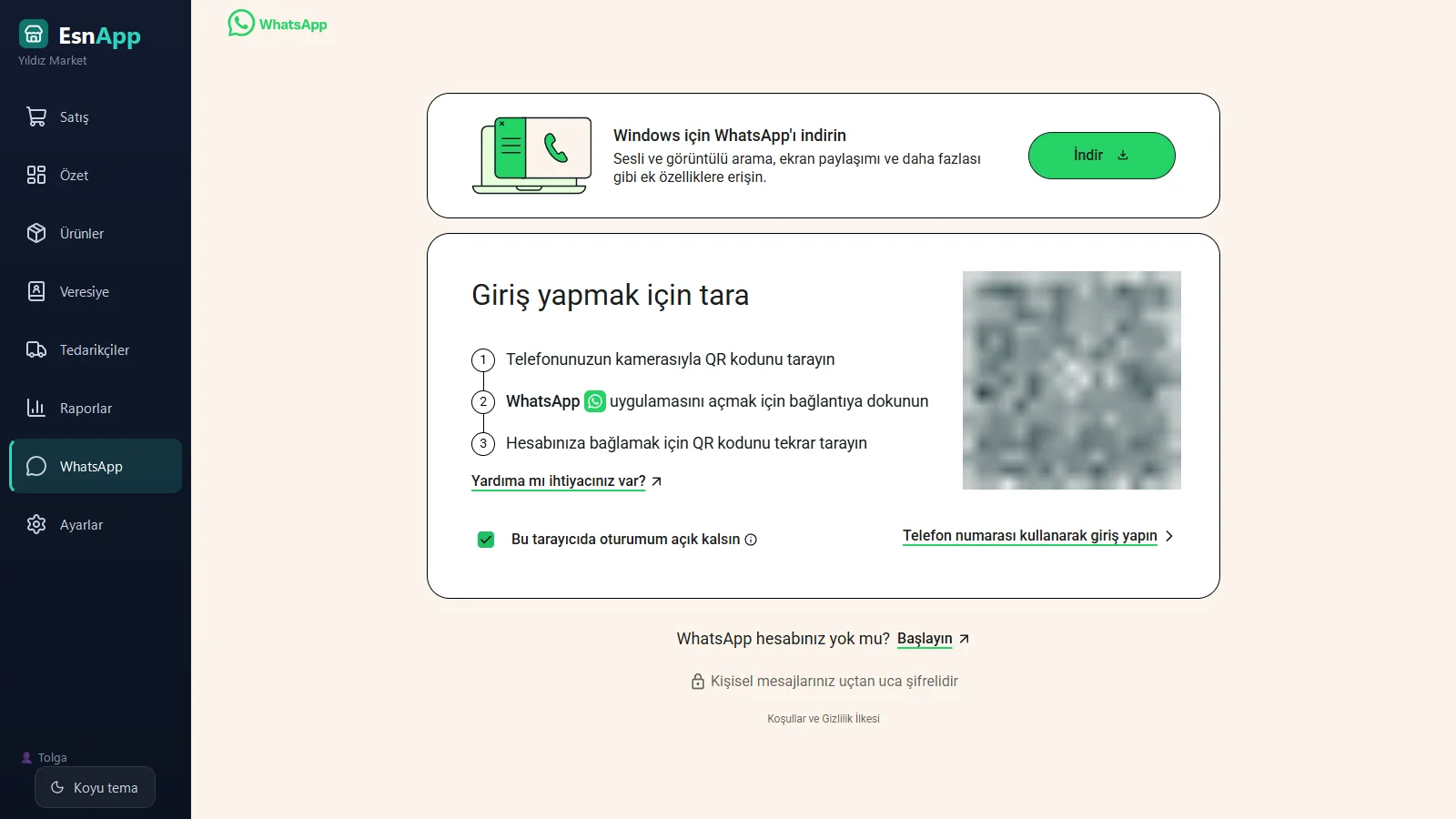Image resolution: width=1456 pixels, height=819 pixels.
Task: Select the Satış menu label
Action: (75, 117)
